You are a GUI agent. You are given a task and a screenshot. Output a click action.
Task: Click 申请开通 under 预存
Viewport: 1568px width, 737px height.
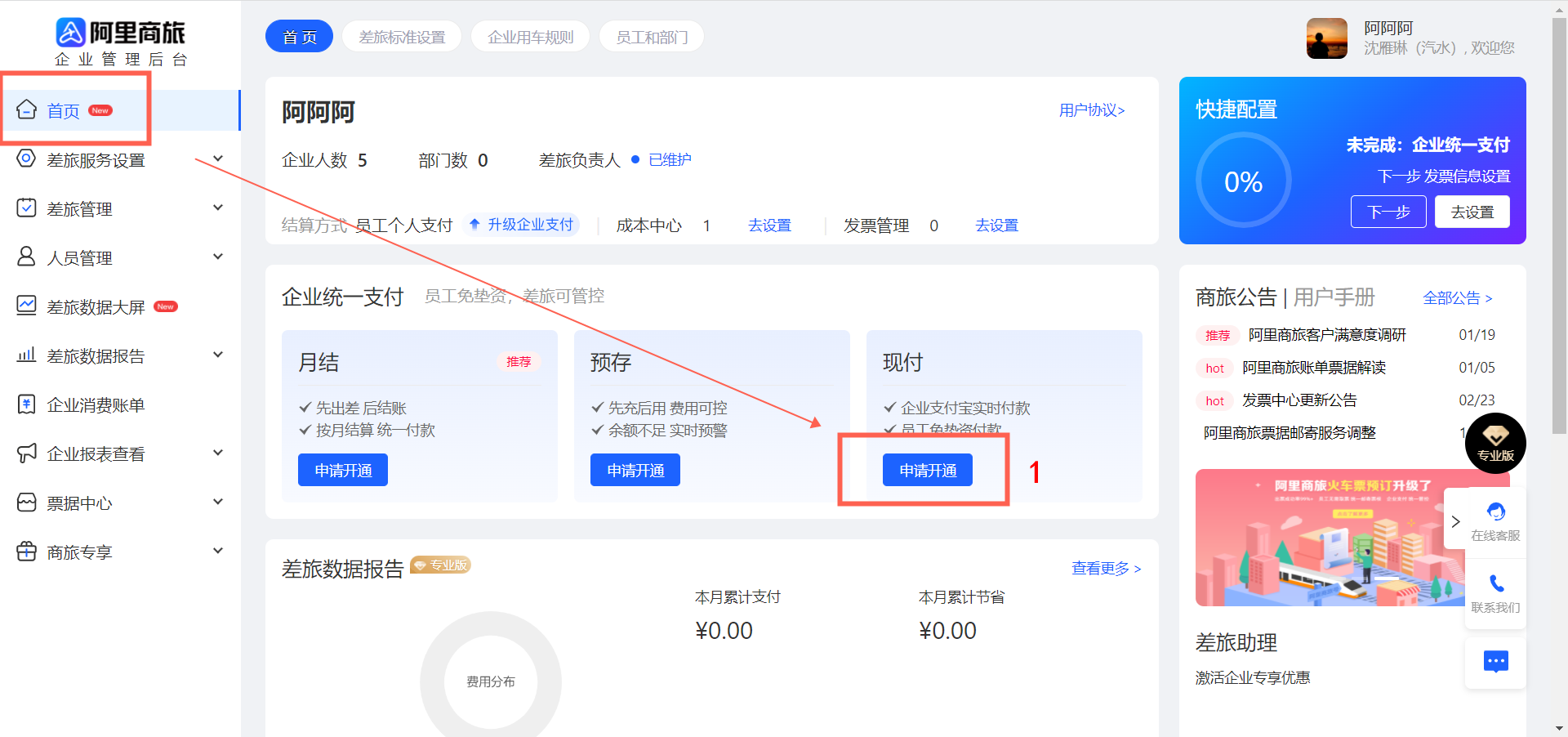point(635,470)
